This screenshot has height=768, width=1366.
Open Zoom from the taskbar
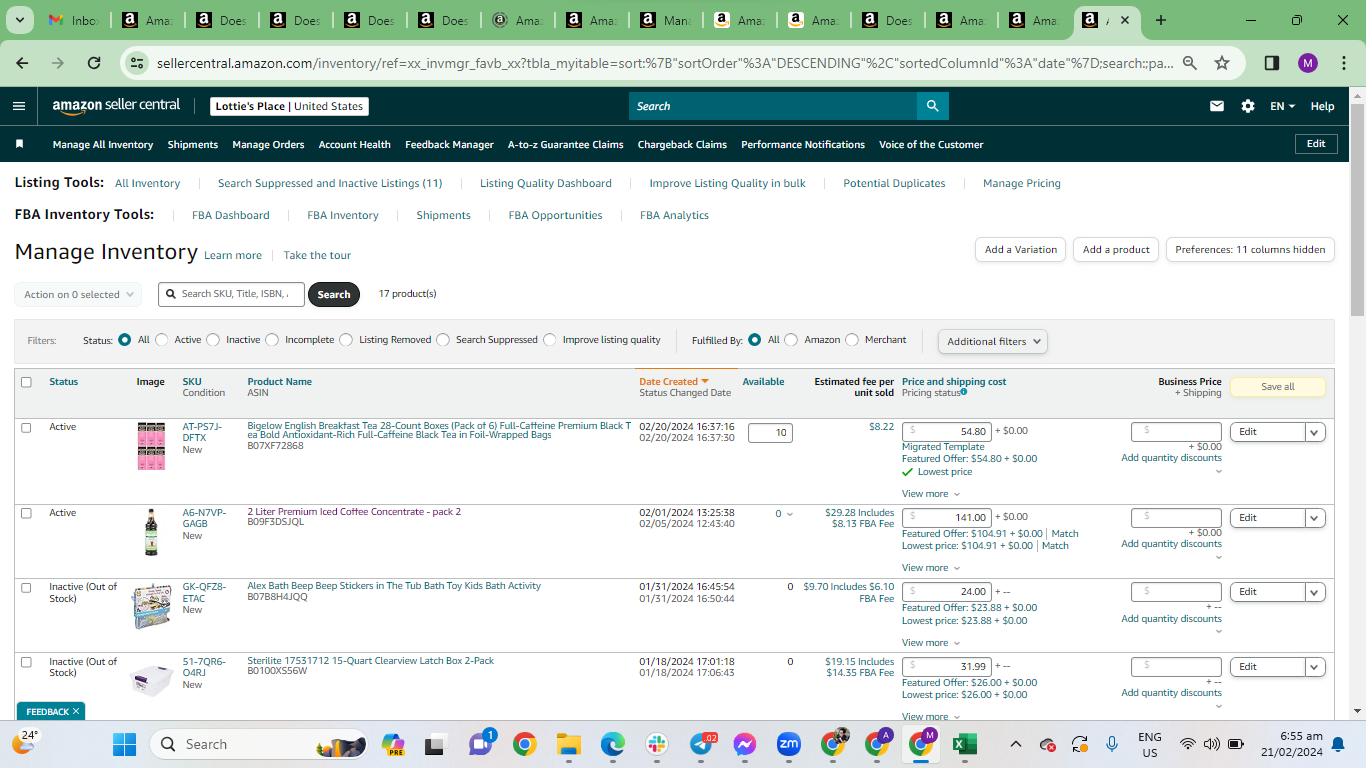point(789,744)
